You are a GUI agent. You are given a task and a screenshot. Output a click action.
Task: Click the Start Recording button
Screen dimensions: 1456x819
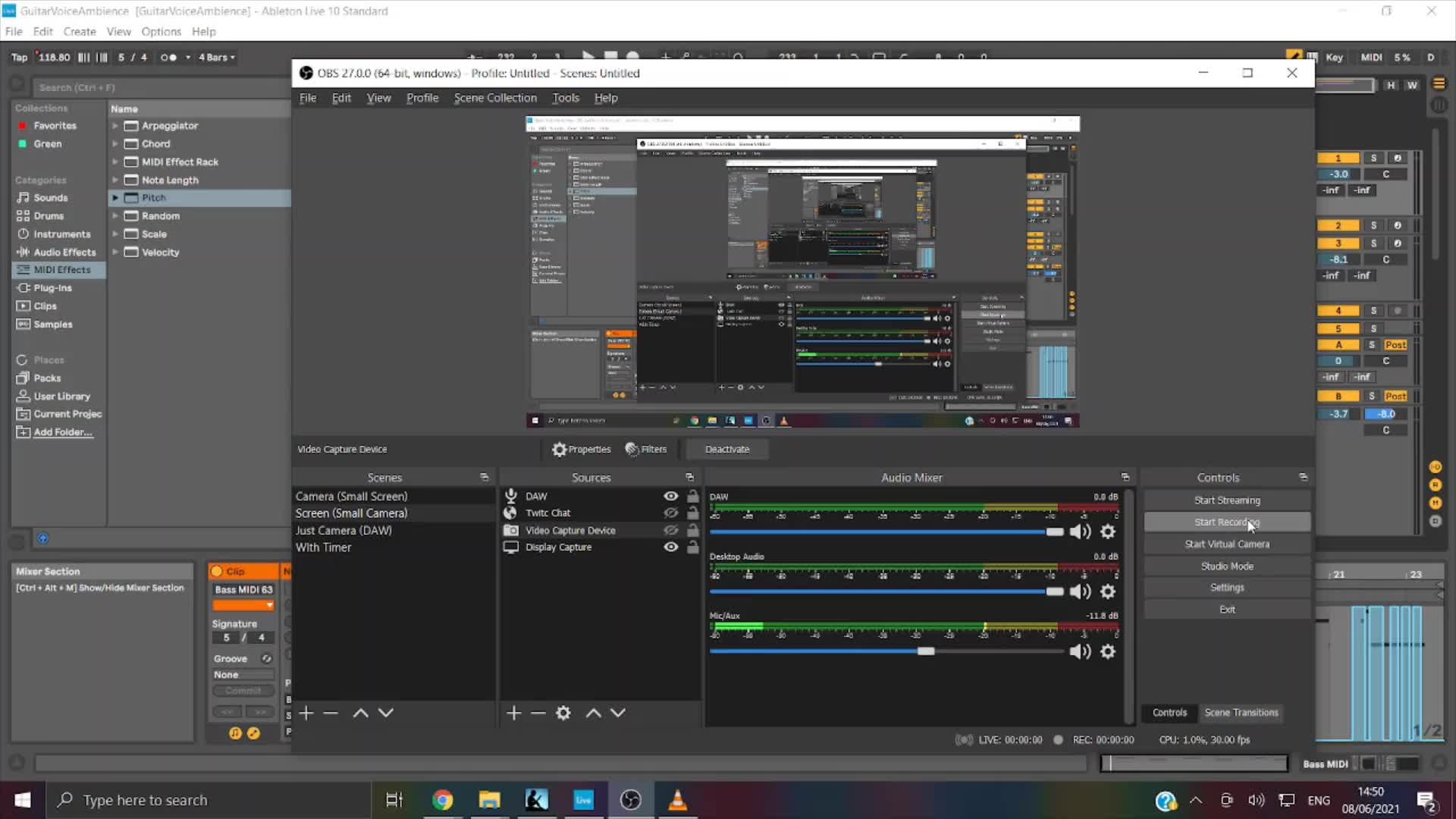[x=1227, y=522]
